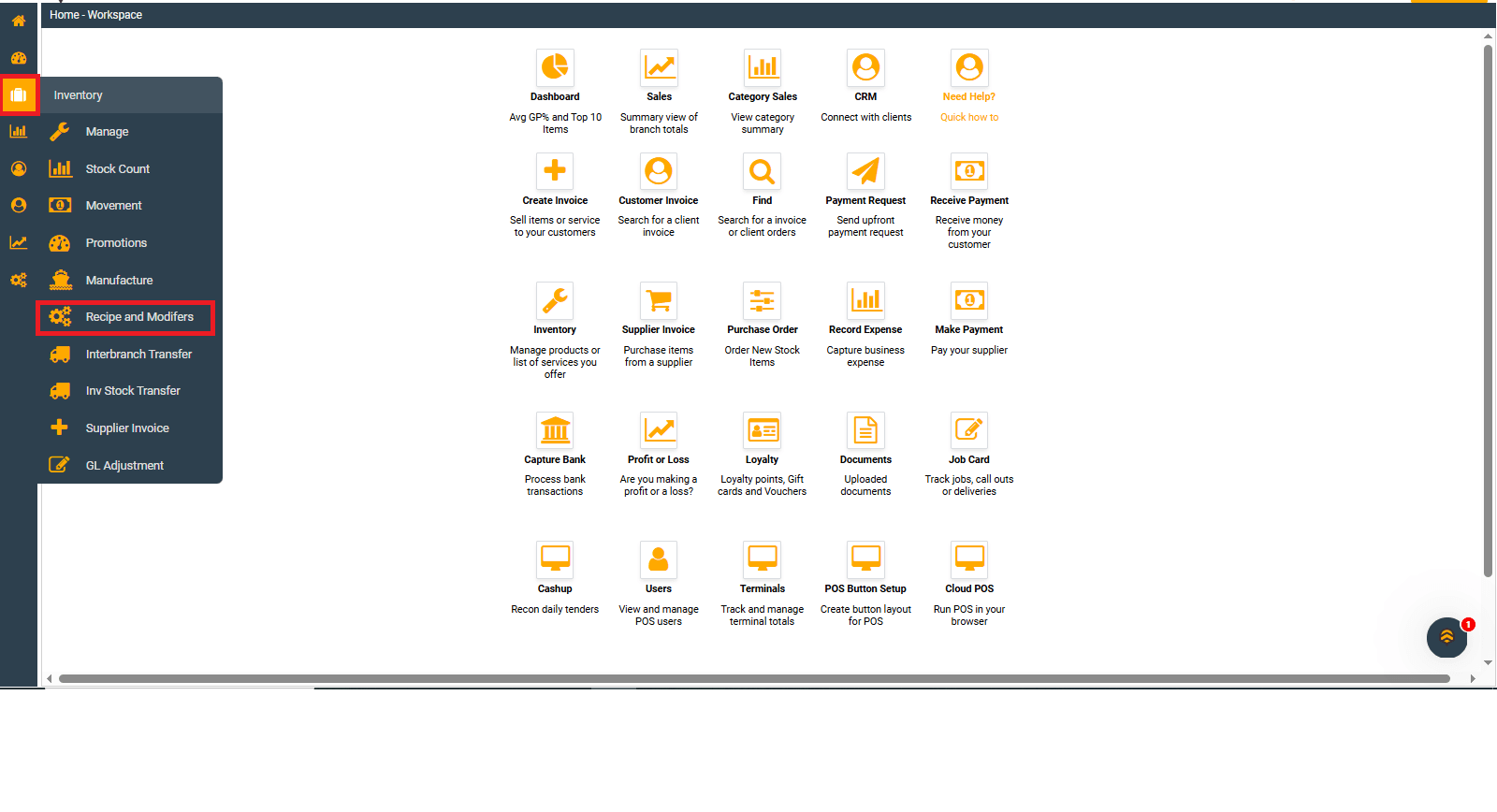Click the Create Invoice plus icon
The height and width of the screenshot is (812, 1497).
[555, 171]
